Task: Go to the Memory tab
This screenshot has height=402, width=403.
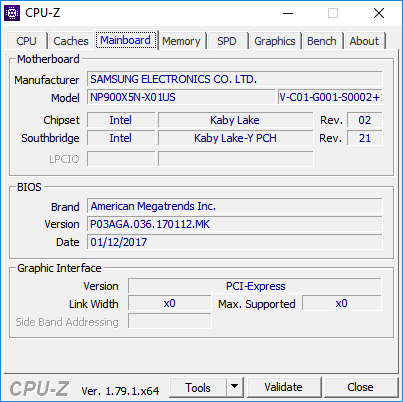Action: pyautogui.click(x=181, y=41)
